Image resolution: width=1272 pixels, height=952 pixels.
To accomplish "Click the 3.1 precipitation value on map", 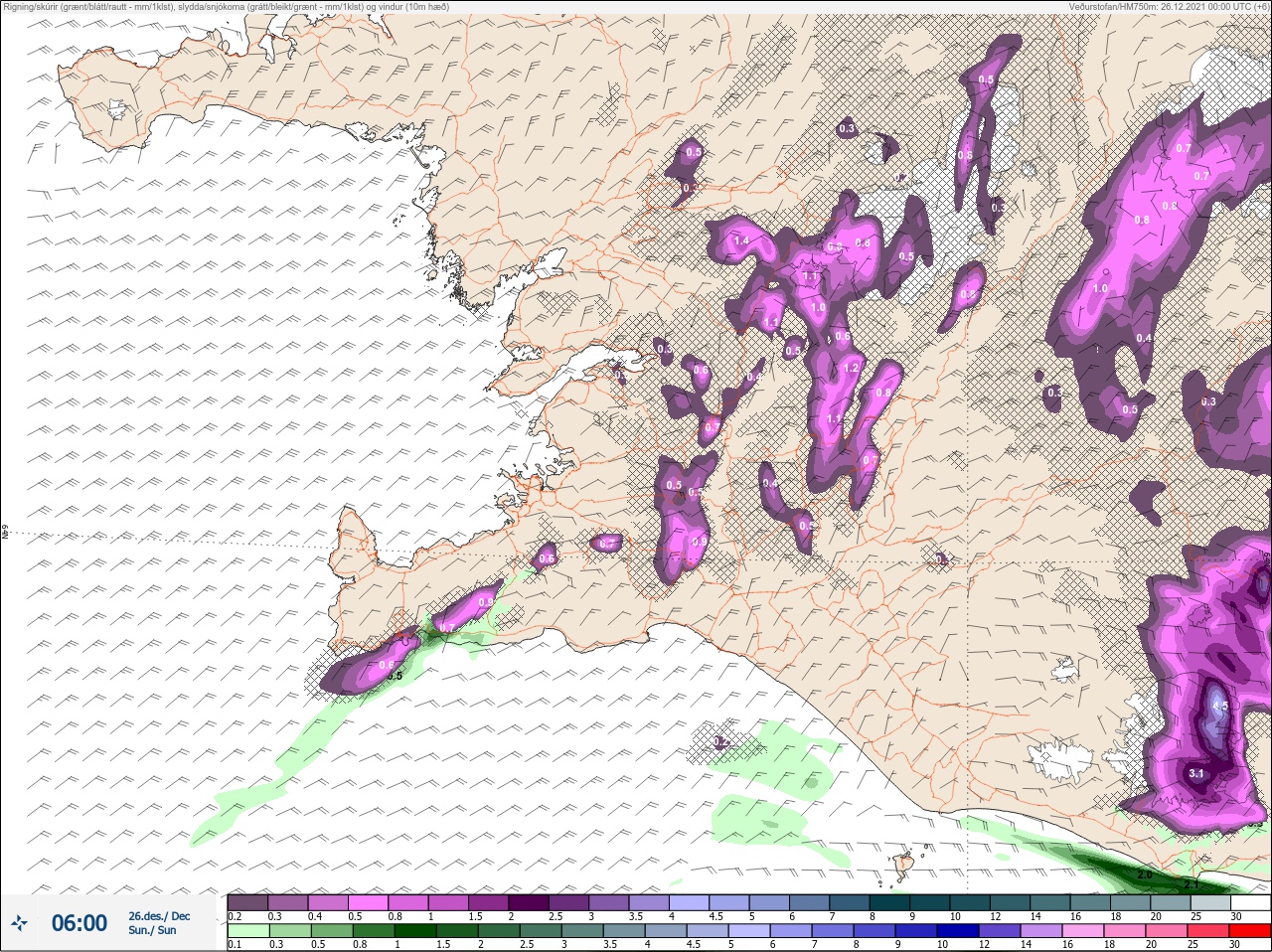I will [x=1196, y=773].
